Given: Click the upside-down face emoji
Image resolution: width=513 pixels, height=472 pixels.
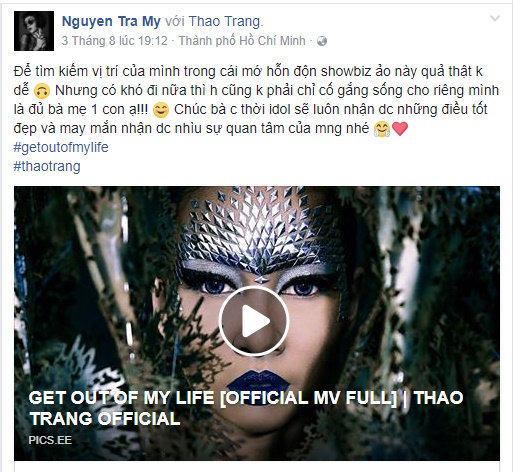Looking at the screenshot, I should (x=42, y=91).
